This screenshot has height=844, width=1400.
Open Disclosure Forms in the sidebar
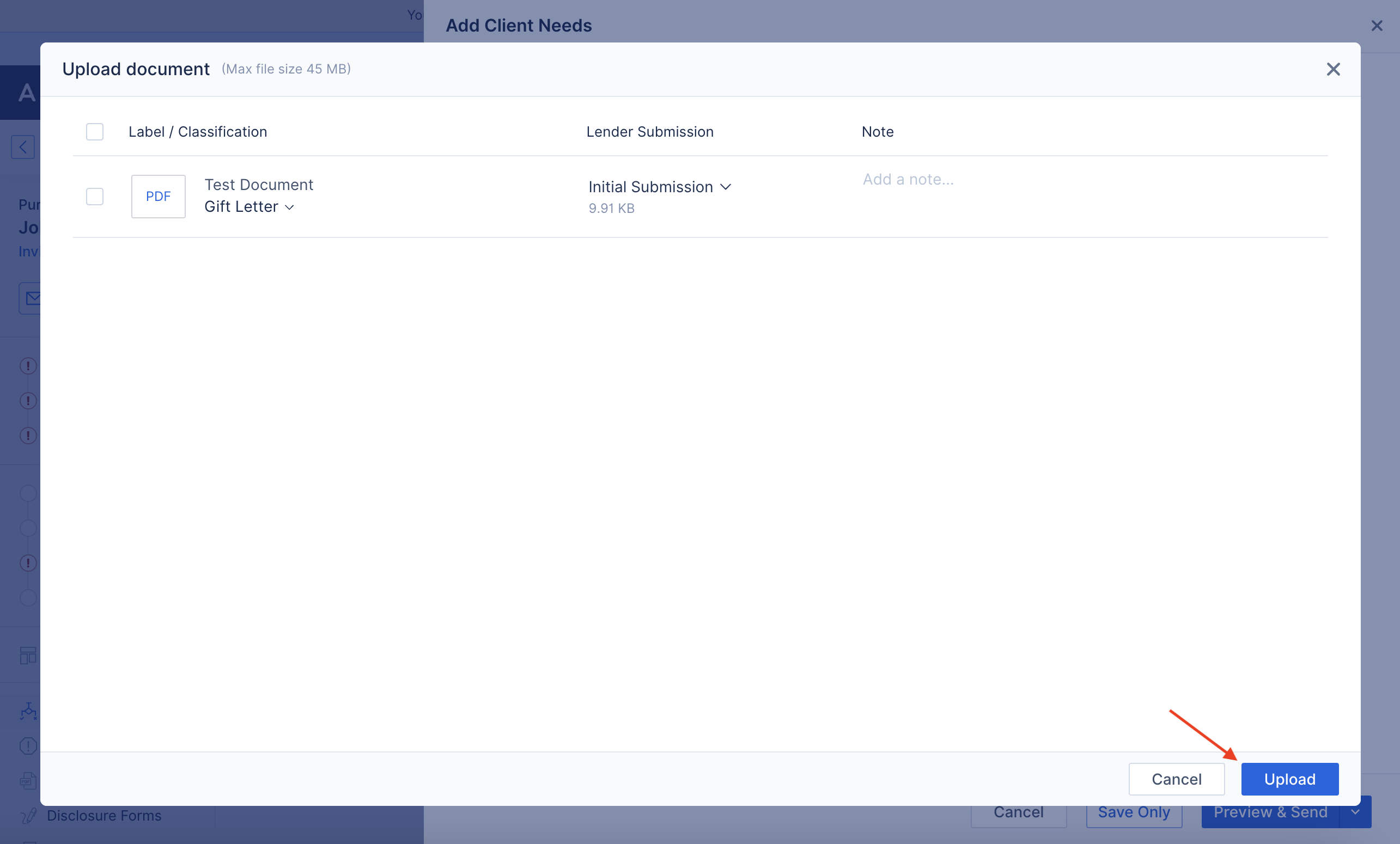pyautogui.click(x=104, y=816)
